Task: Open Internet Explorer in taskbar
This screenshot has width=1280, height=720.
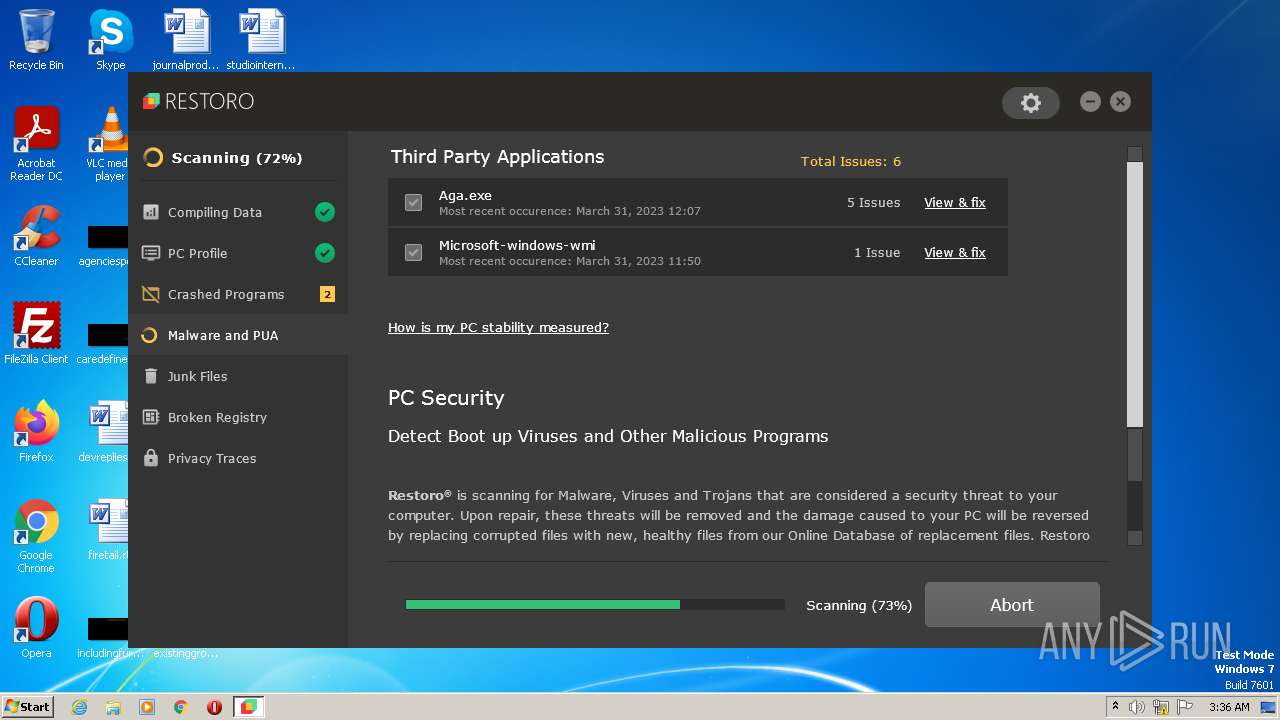Action: point(79,707)
